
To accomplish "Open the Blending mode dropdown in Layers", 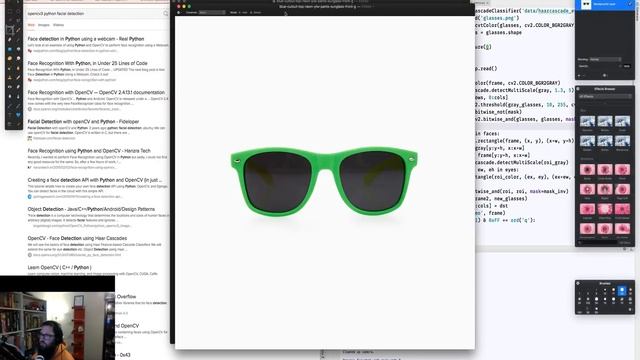I will pyautogui.click(x=605, y=59).
